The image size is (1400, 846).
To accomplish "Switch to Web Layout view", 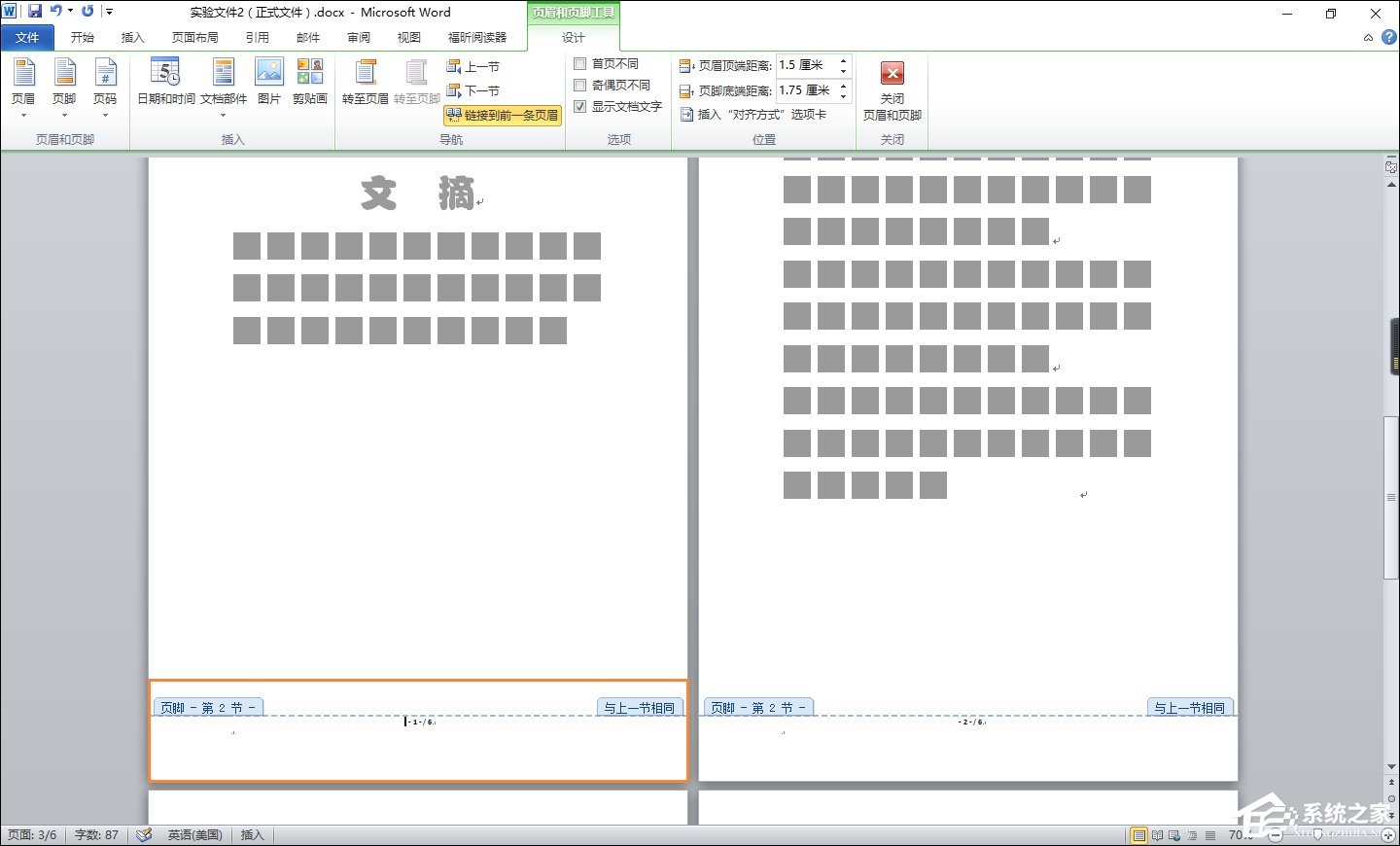I will coord(1174,835).
